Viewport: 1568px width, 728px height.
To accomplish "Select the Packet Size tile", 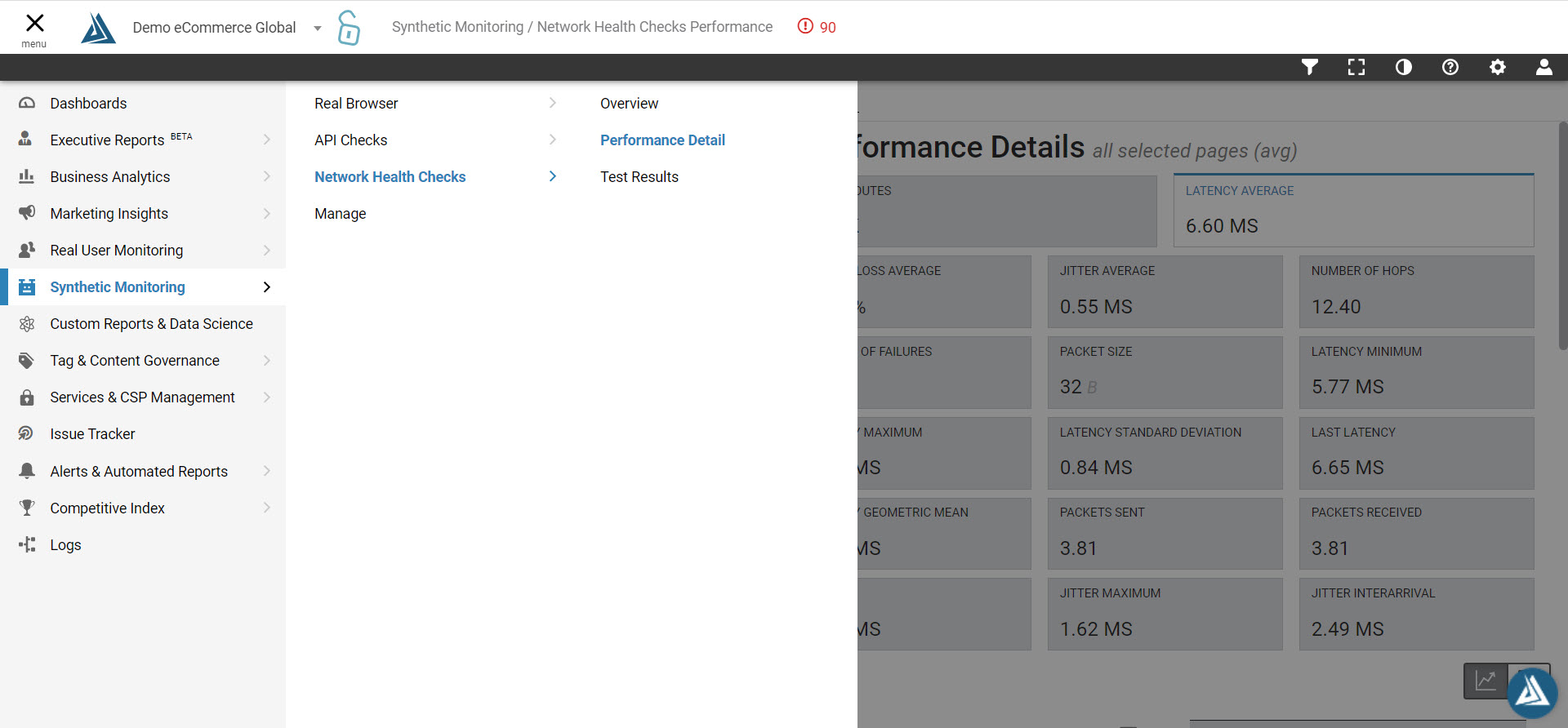I will (x=1165, y=372).
